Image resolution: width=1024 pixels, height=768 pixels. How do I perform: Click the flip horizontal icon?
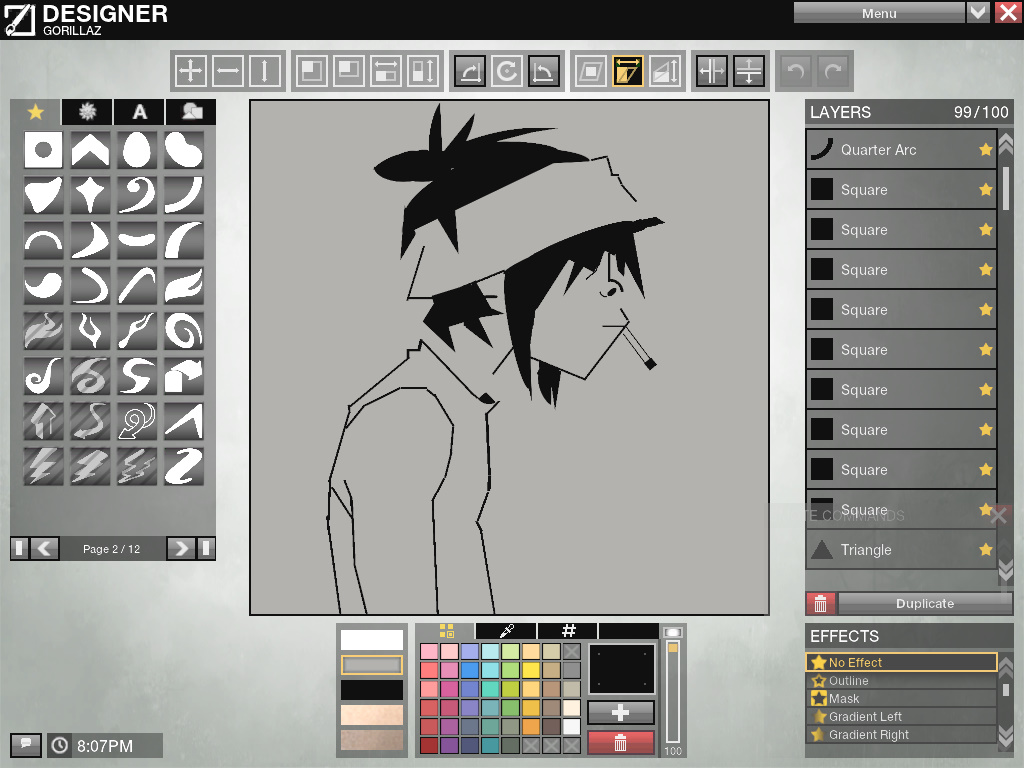pos(711,71)
